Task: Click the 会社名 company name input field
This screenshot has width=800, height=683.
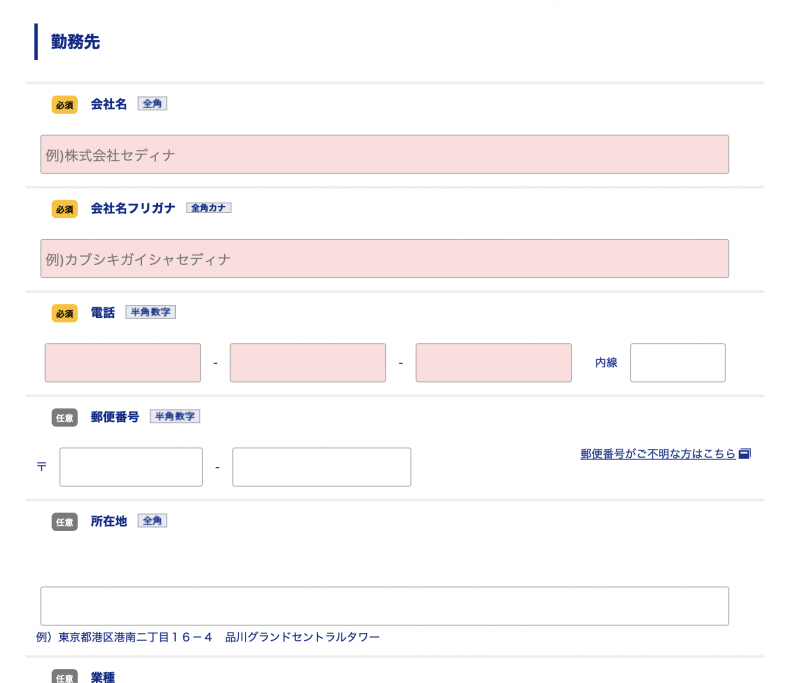Action: click(384, 155)
